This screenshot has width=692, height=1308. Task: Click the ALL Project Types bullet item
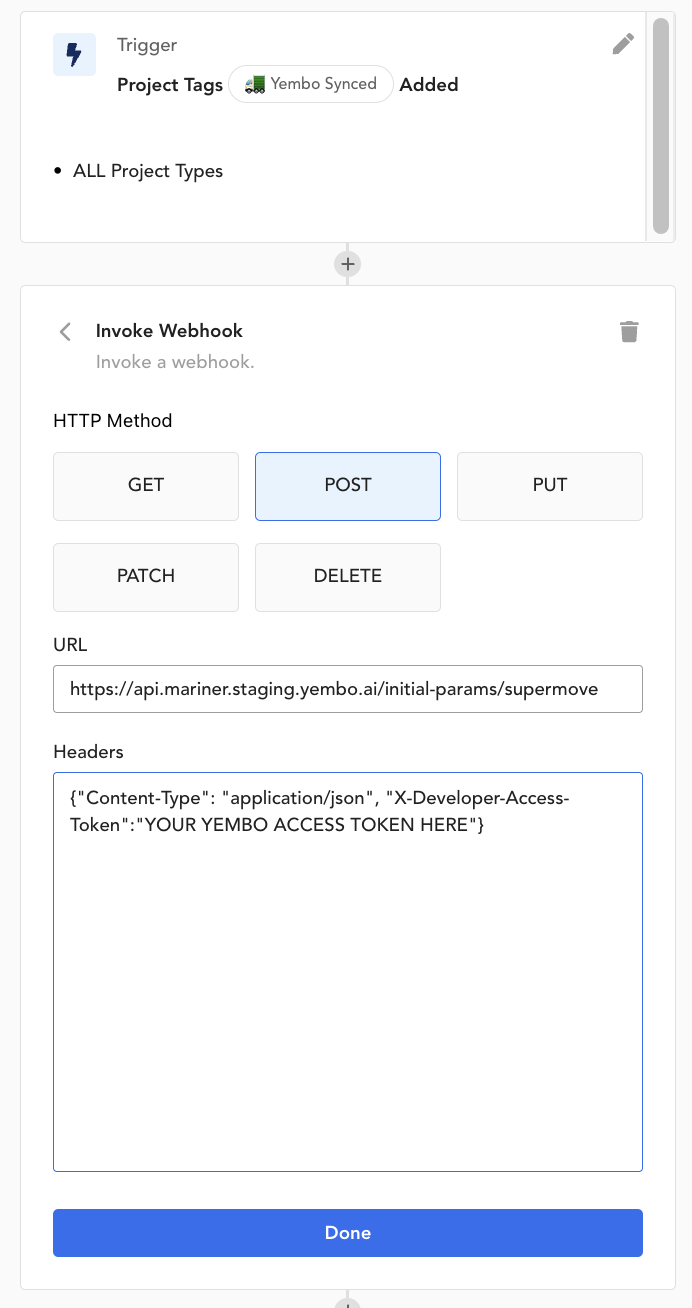pyautogui.click(x=147, y=171)
